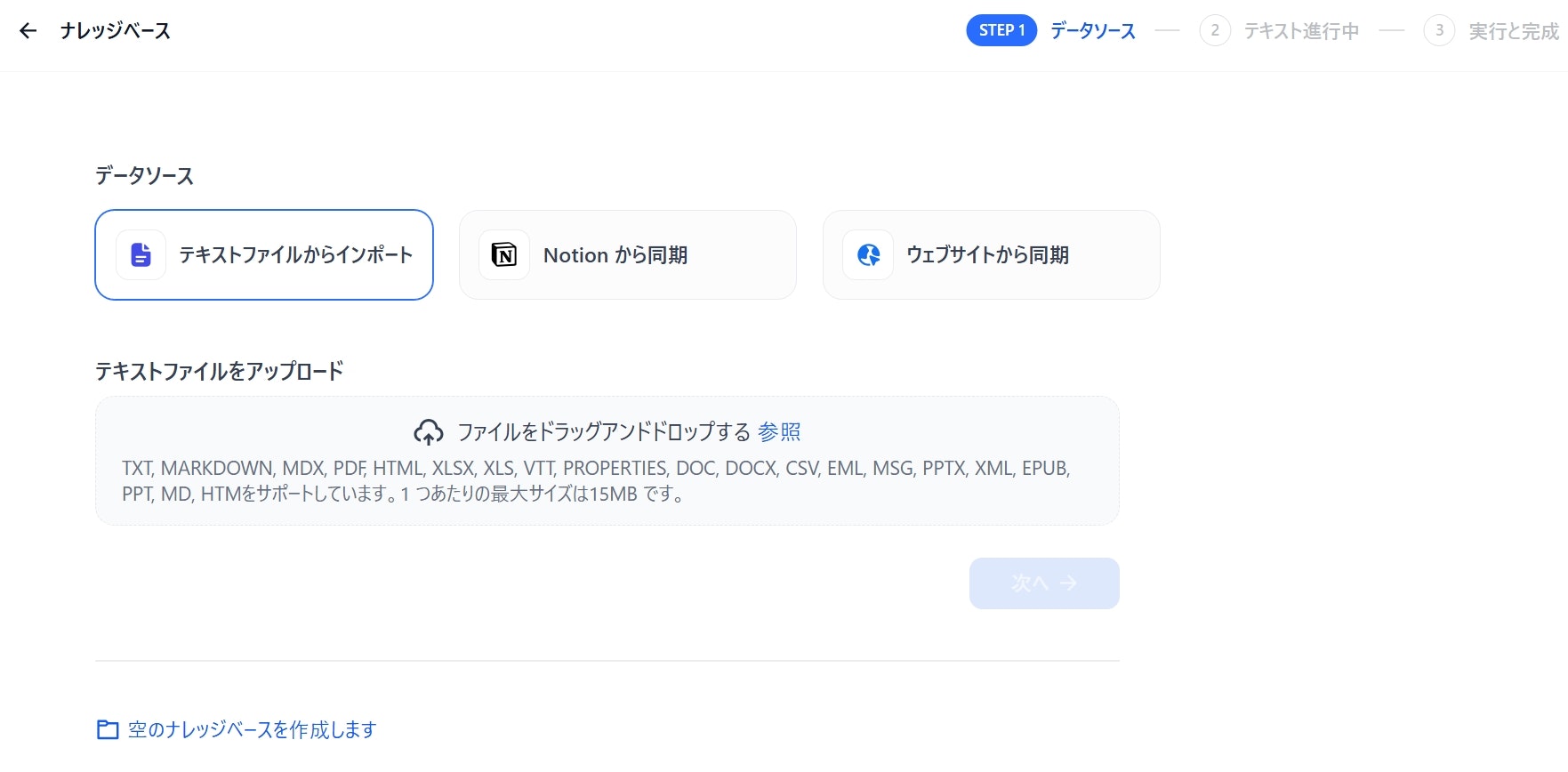Click the ナレッジベース page title
Image resolution: width=1568 pixels, height=772 pixels.
coord(116,31)
